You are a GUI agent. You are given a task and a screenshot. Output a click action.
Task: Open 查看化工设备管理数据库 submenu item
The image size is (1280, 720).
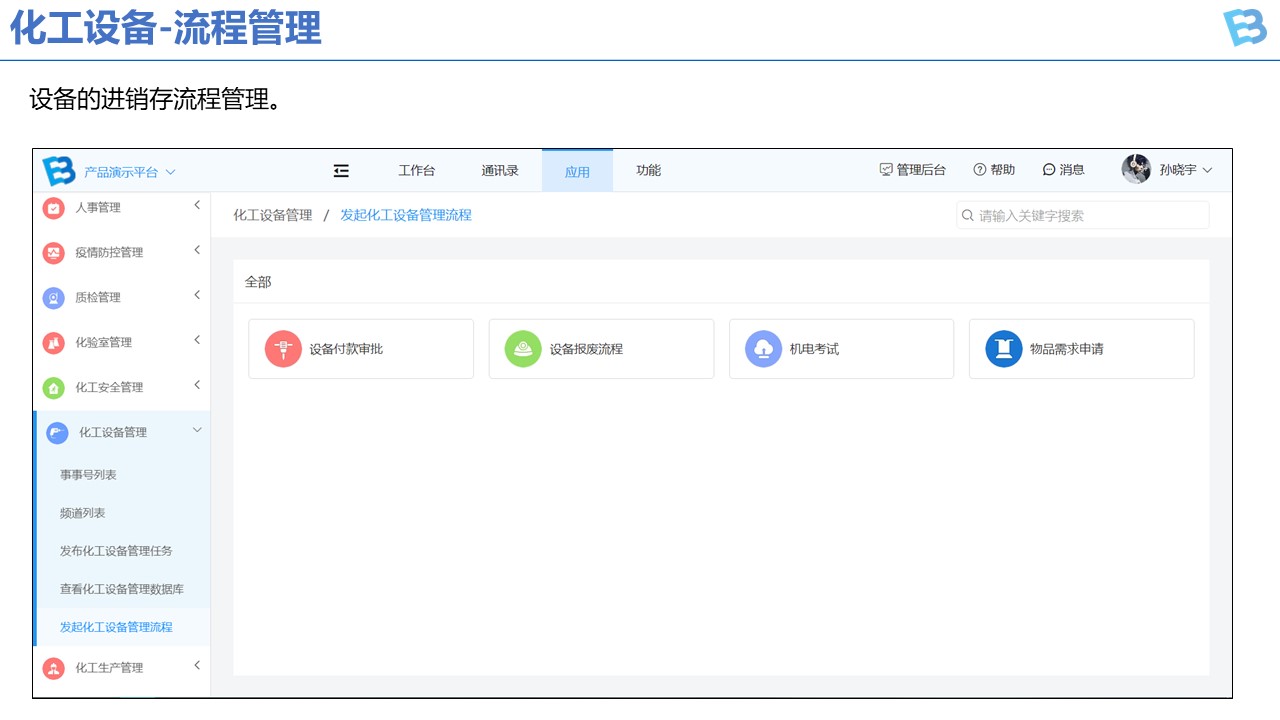pos(121,589)
